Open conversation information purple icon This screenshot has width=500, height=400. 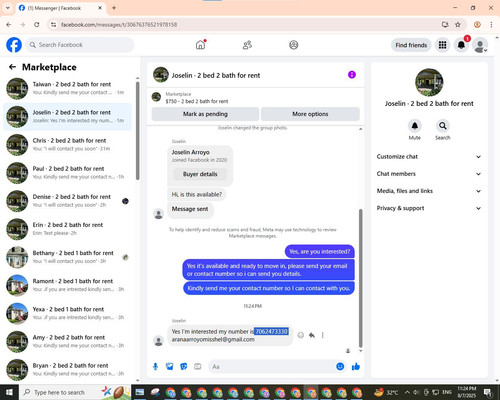pyautogui.click(x=352, y=75)
